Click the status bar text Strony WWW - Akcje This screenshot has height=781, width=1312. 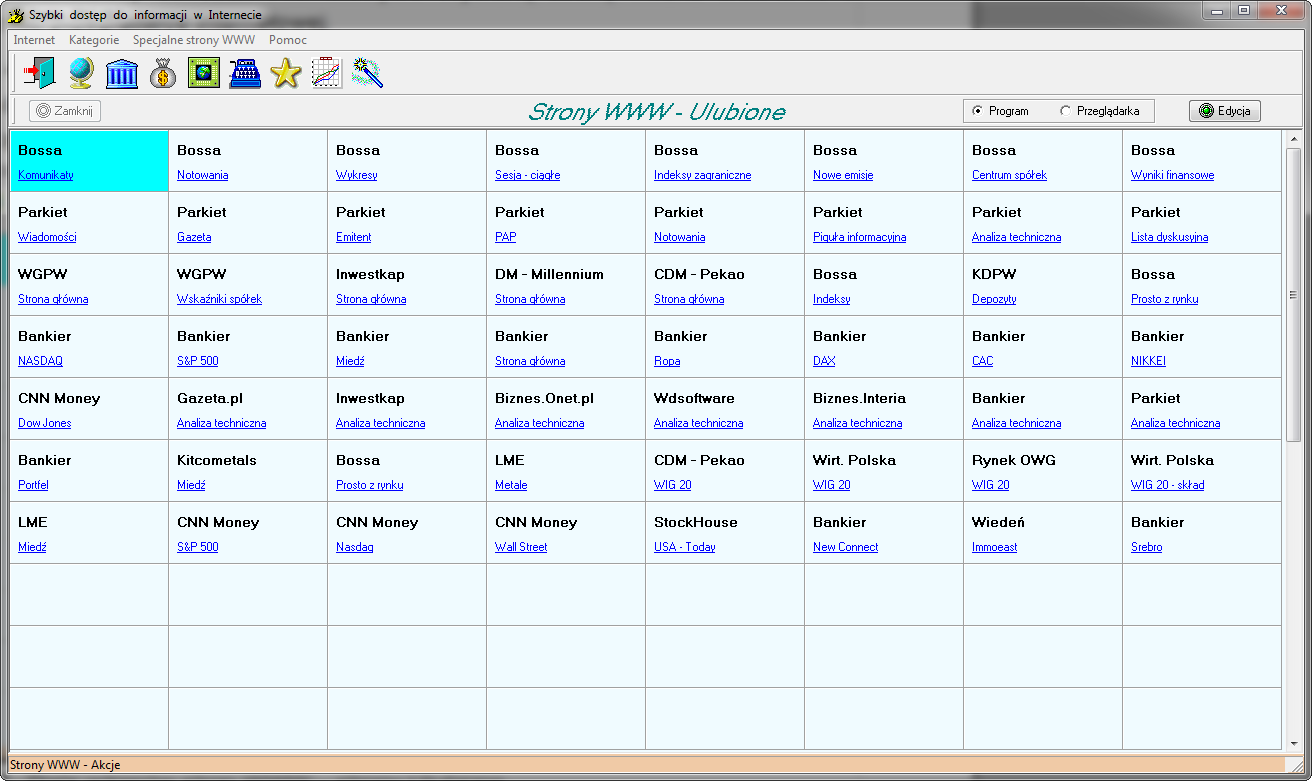tap(65, 765)
